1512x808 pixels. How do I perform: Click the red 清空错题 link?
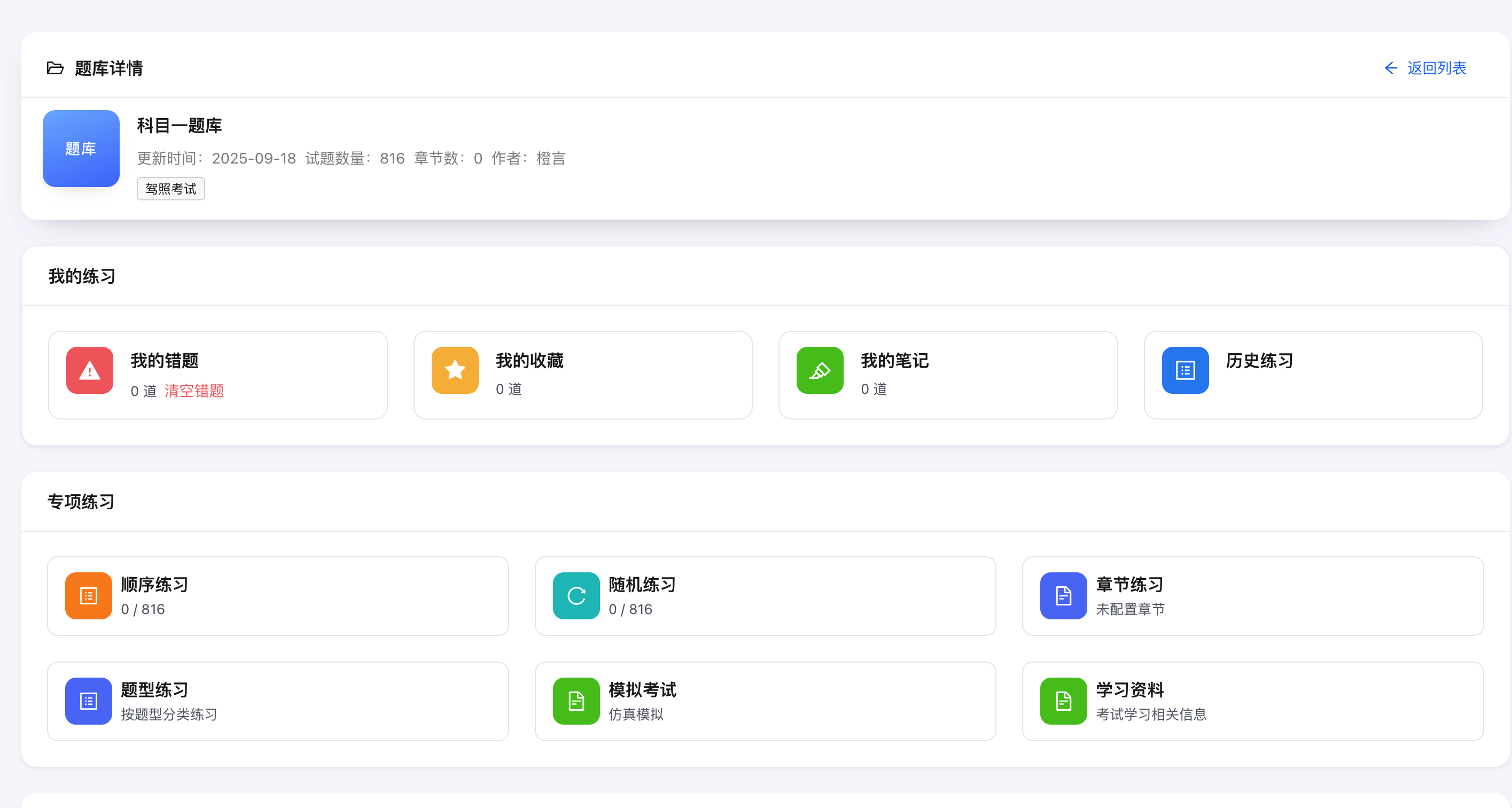[194, 391]
